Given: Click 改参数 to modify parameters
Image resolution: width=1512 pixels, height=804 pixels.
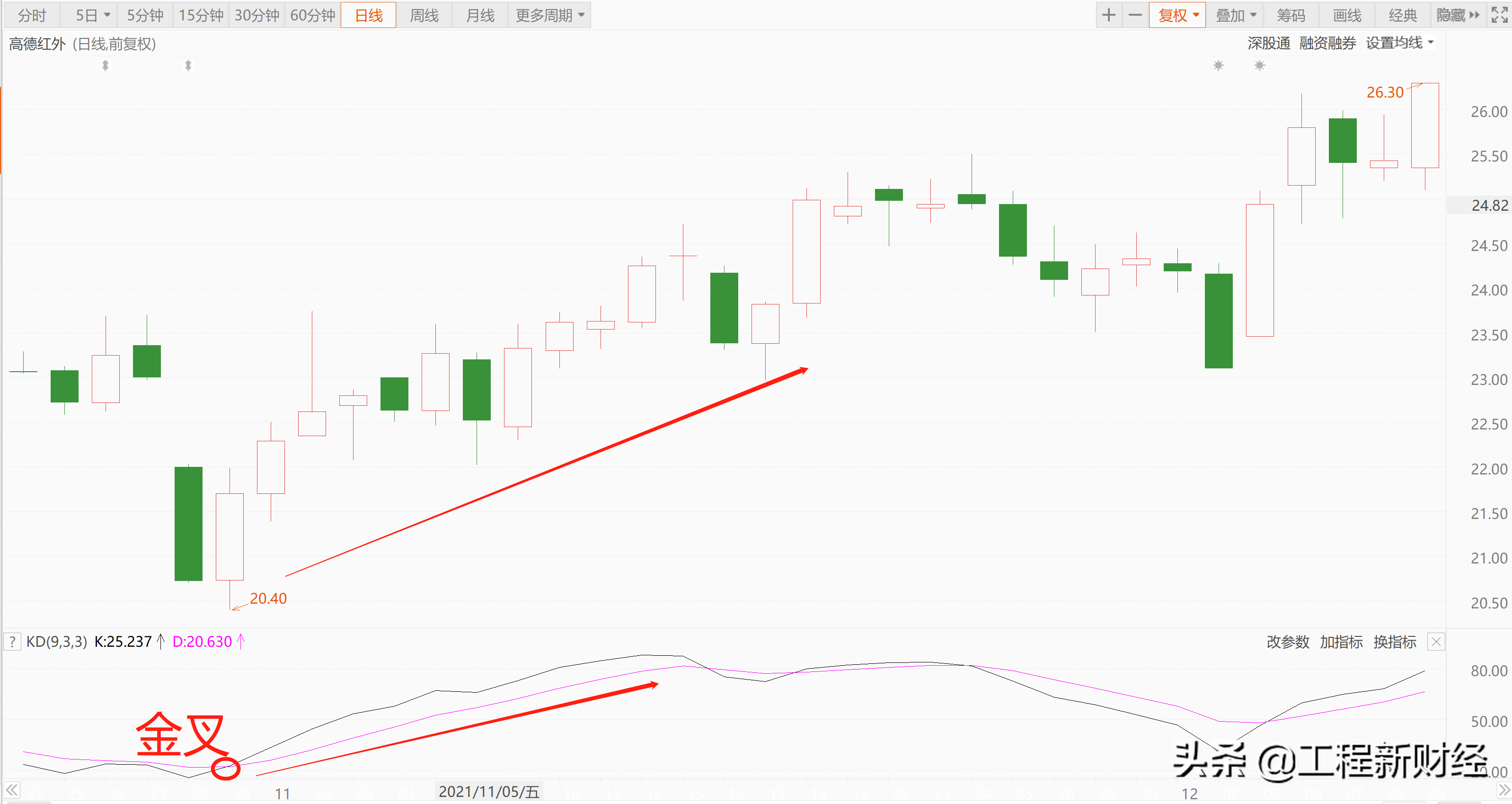Looking at the screenshot, I should coord(1287,642).
